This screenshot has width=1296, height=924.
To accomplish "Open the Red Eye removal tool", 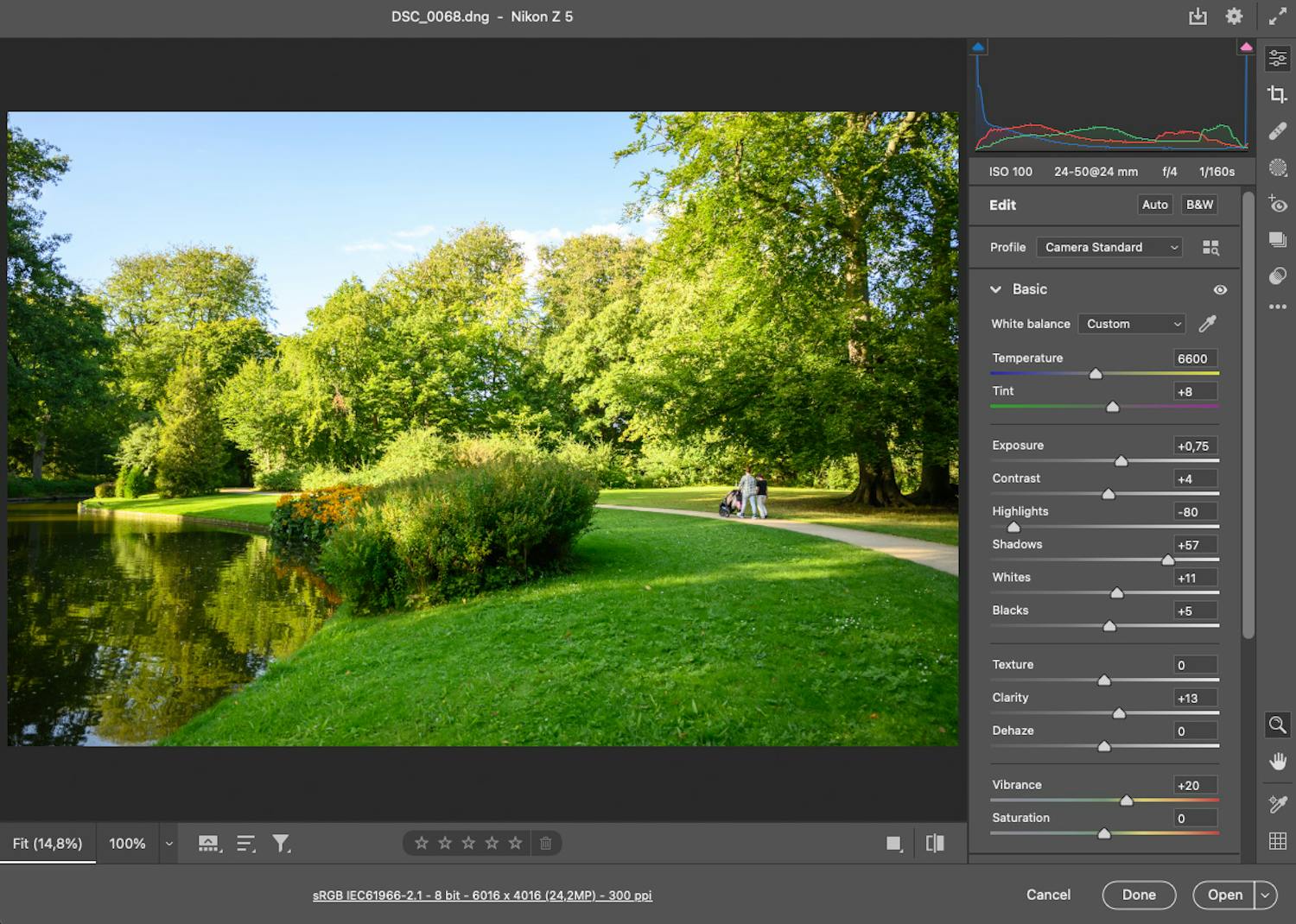I will pyautogui.click(x=1278, y=204).
